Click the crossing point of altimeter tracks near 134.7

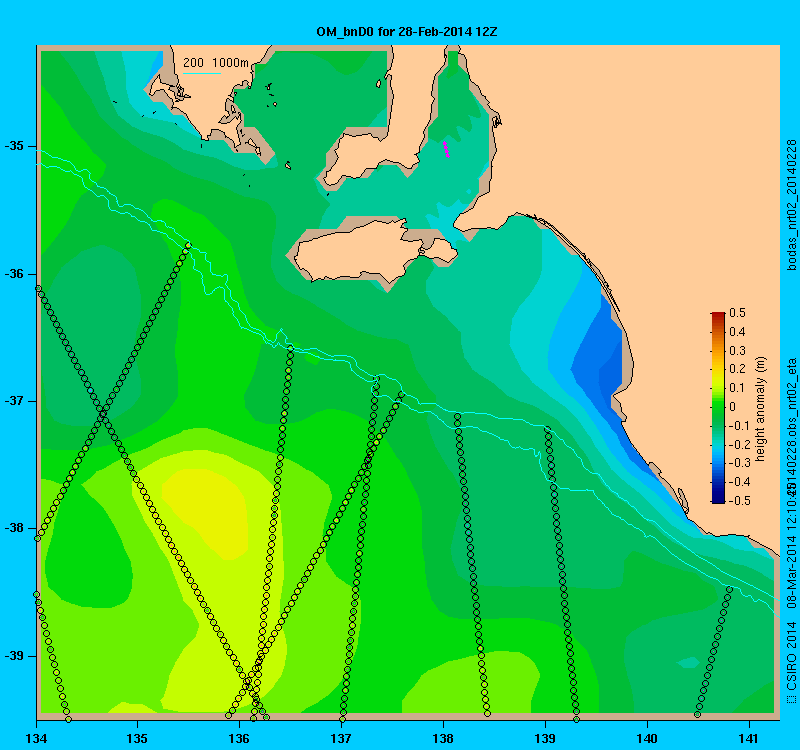coord(103,412)
